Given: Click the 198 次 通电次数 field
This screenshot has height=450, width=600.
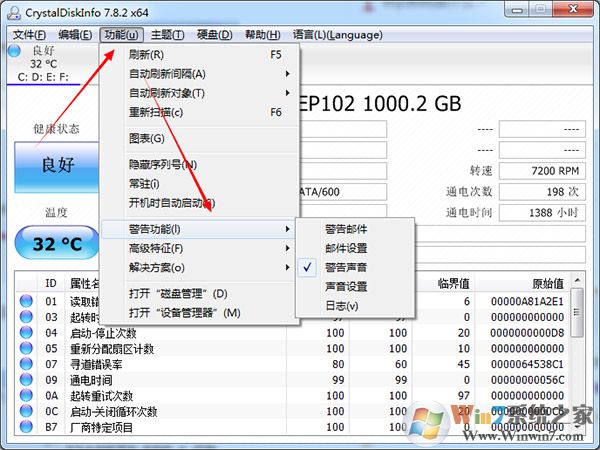Looking at the screenshot, I should coord(542,191).
